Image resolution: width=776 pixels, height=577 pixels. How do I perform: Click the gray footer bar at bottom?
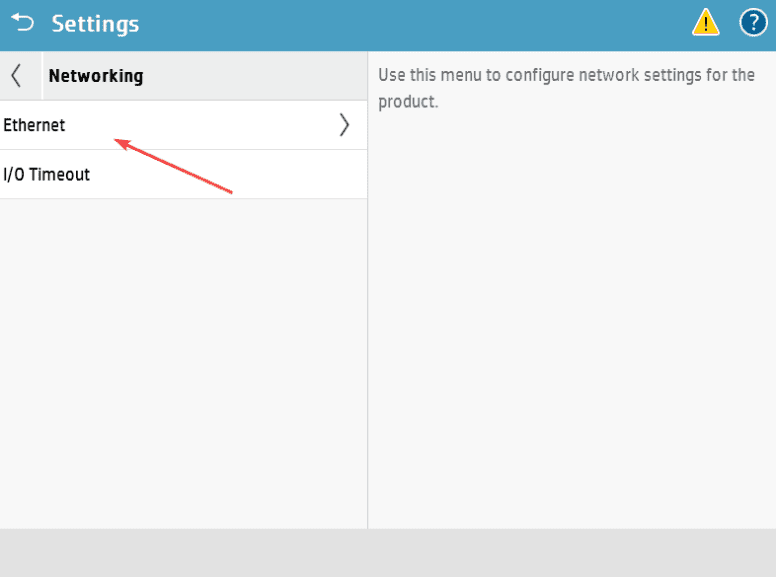(x=388, y=552)
